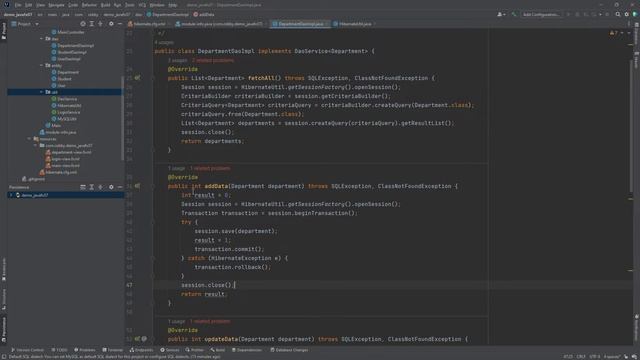Image resolution: width=640 pixels, height=360 pixels.
Task: Select StudentDaoImpl in project tree
Action: click(69, 52)
